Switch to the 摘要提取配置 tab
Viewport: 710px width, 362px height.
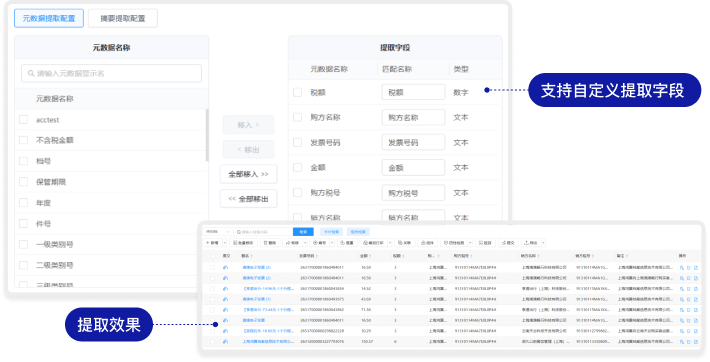123,19
